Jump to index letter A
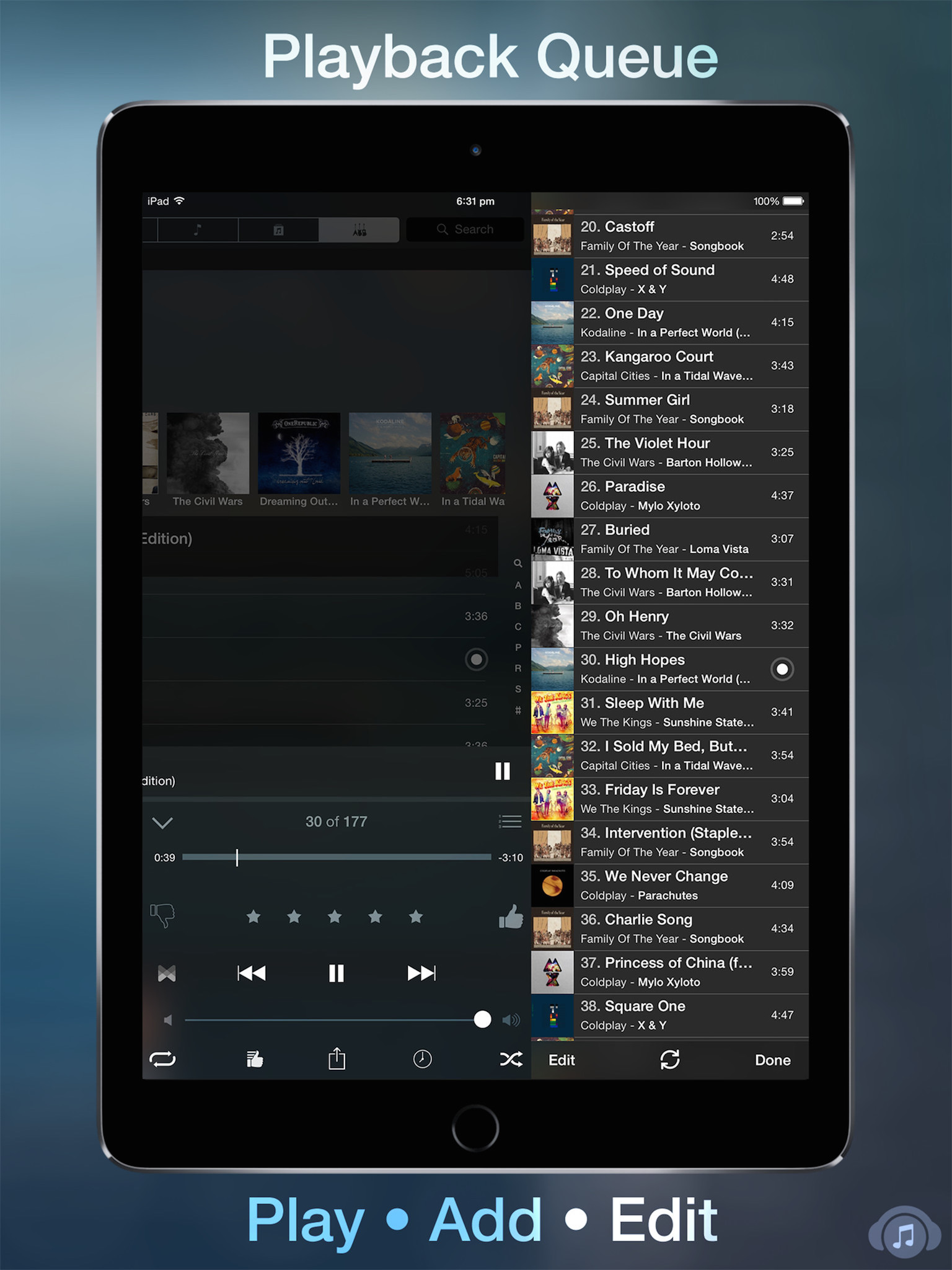 click(x=518, y=585)
